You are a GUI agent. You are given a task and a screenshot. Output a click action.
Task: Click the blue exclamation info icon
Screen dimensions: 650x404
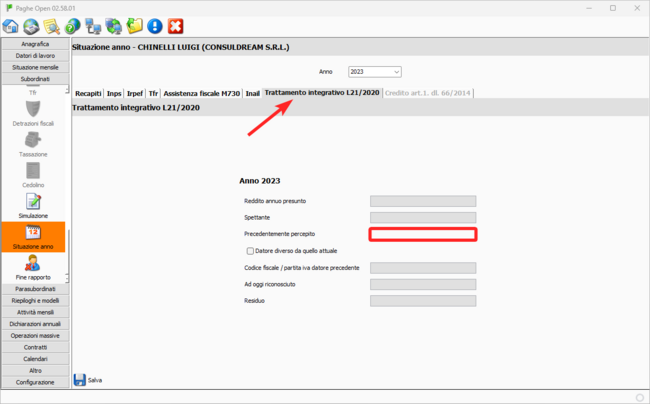click(x=155, y=26)
